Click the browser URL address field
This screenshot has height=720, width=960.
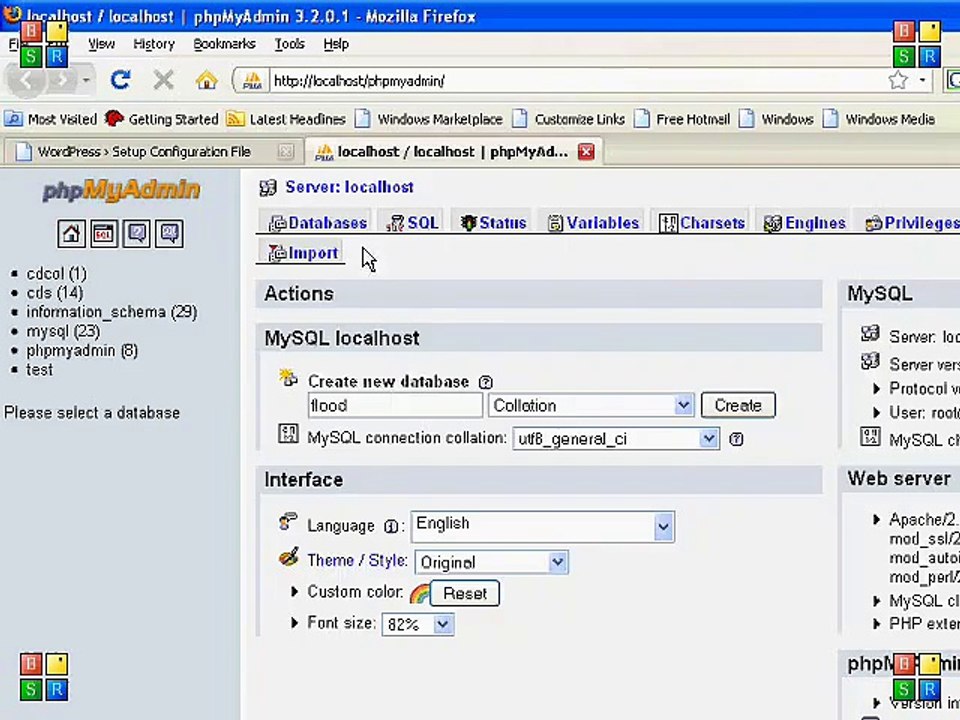point(576,80)
